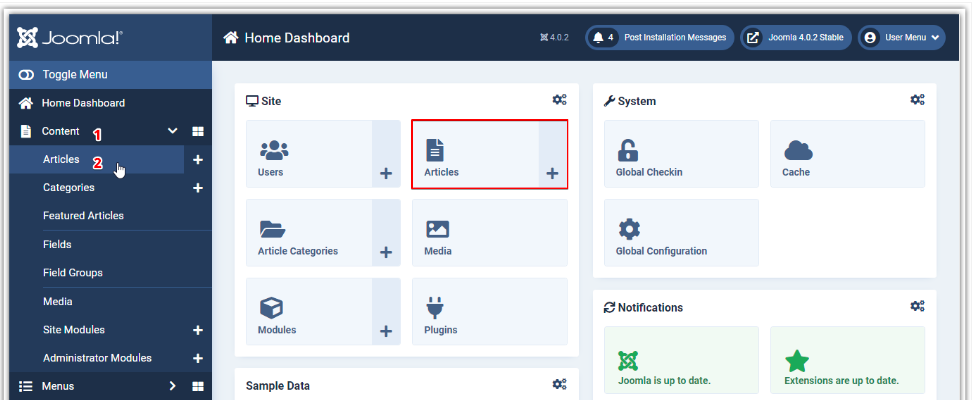
Task: Open Global Configuration gear tile
Action: point(681,233)
